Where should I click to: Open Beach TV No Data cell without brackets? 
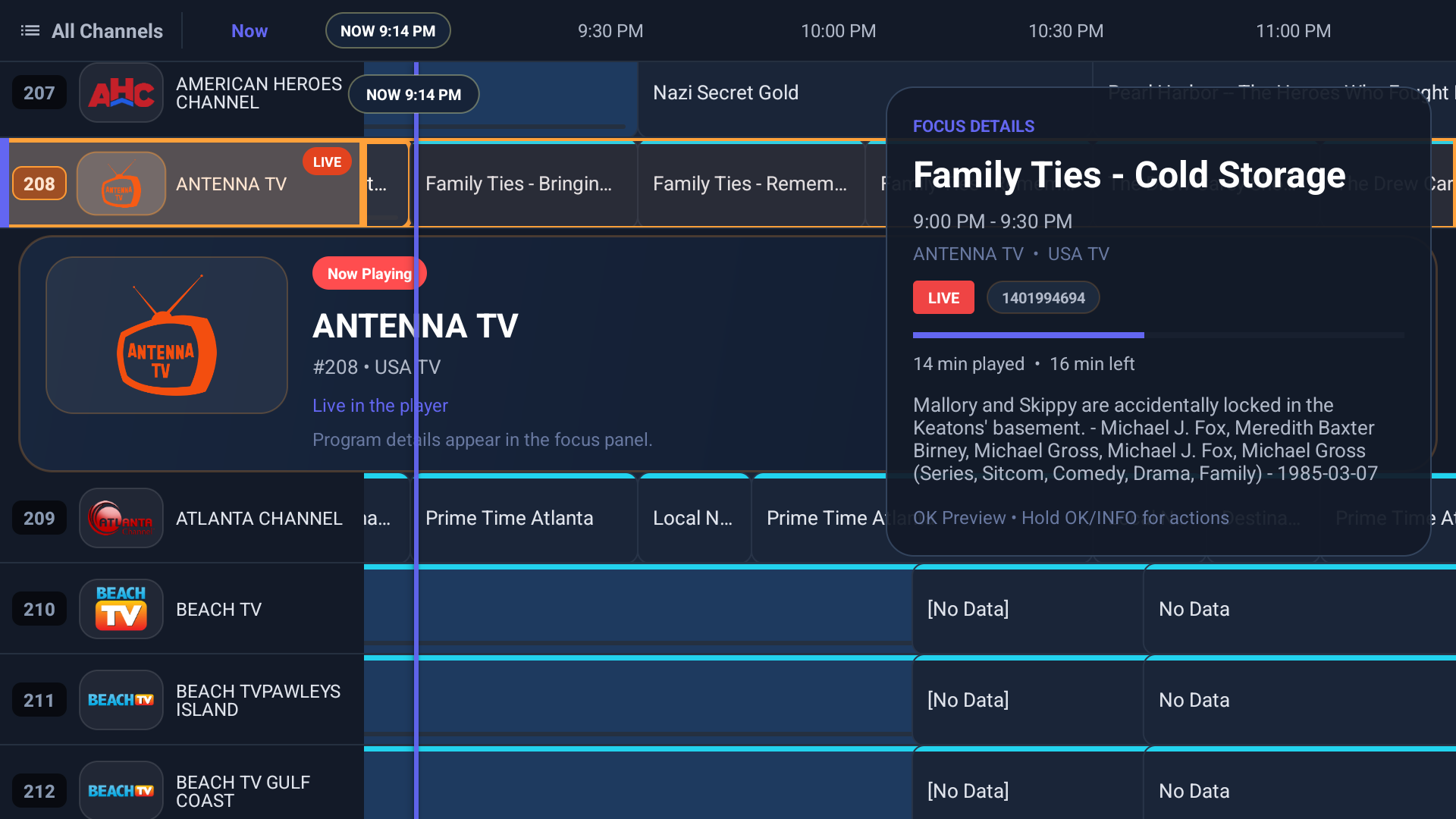[1300, 609]
